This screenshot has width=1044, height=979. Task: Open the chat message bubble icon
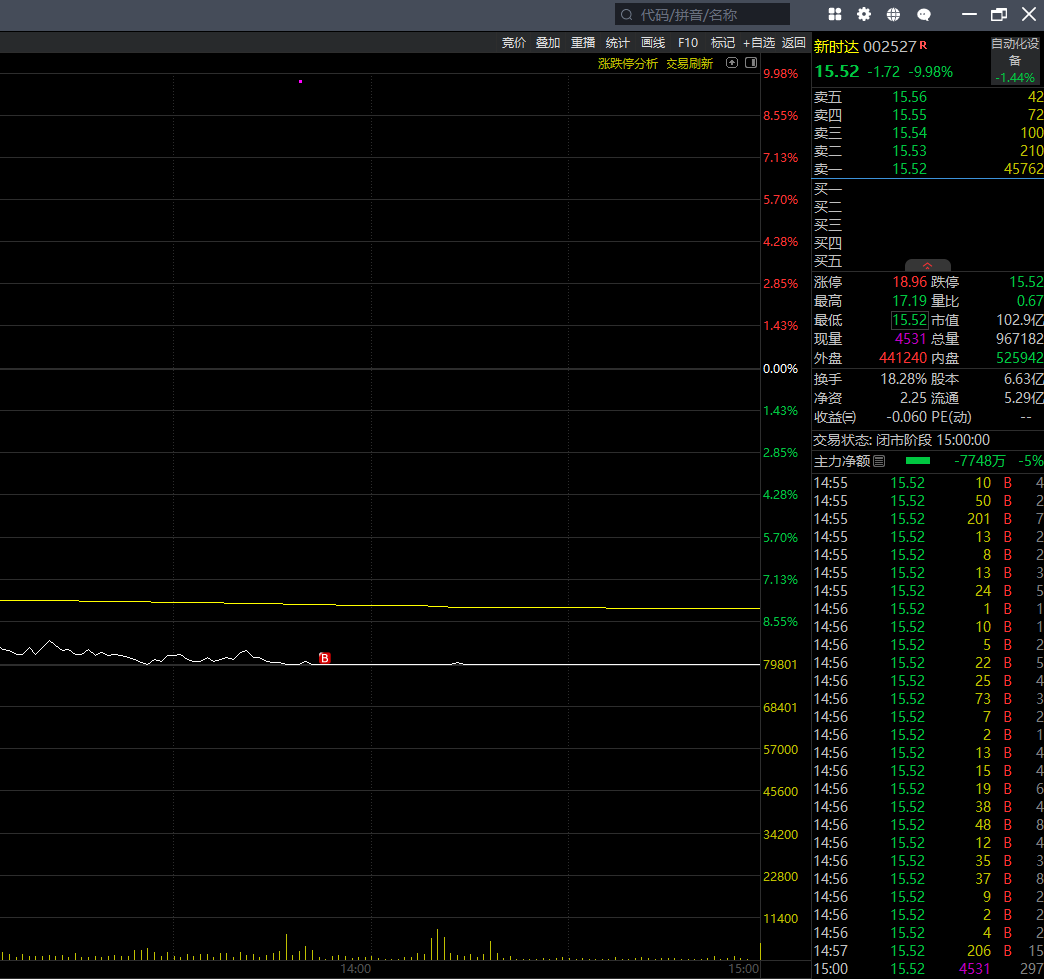[923, 15]
